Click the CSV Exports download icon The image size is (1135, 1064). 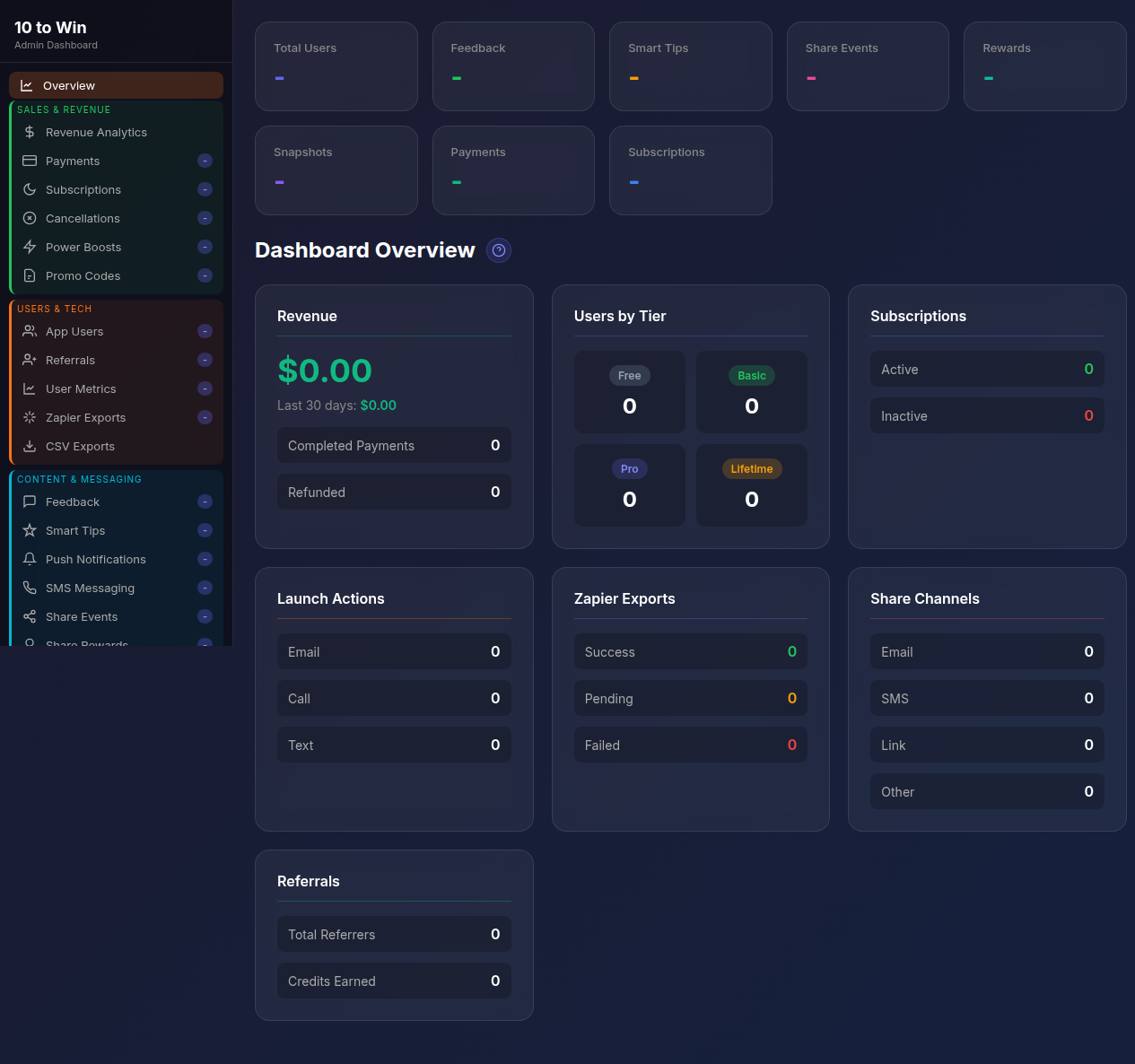(29, 446)
